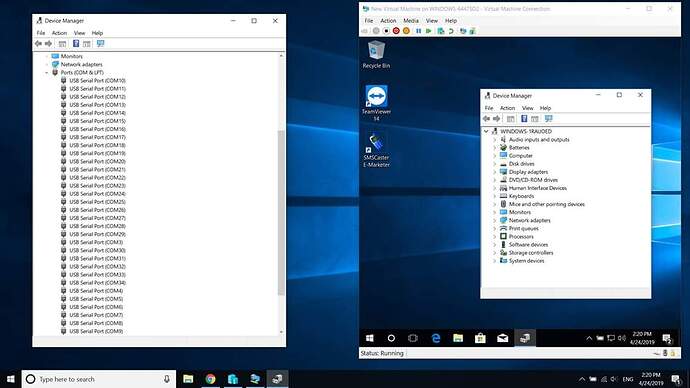
Task: Open Microsoft Edge from the VM taskbar
Action: [436, 338]
